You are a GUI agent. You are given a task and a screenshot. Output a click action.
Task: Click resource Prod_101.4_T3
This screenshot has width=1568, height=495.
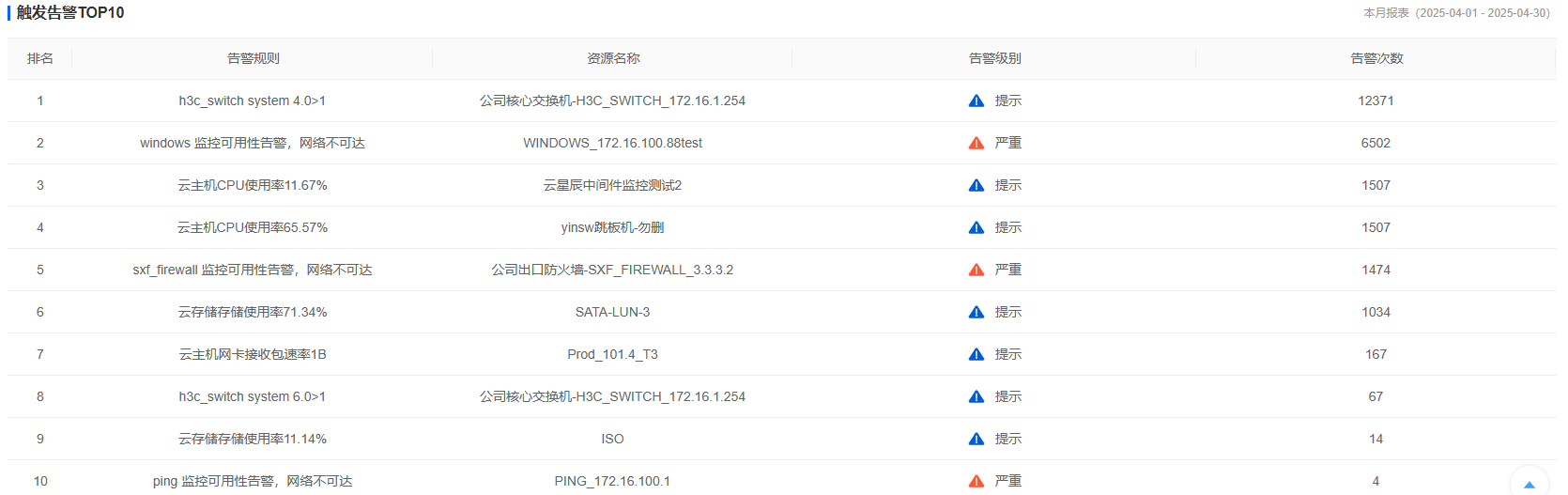613,354
